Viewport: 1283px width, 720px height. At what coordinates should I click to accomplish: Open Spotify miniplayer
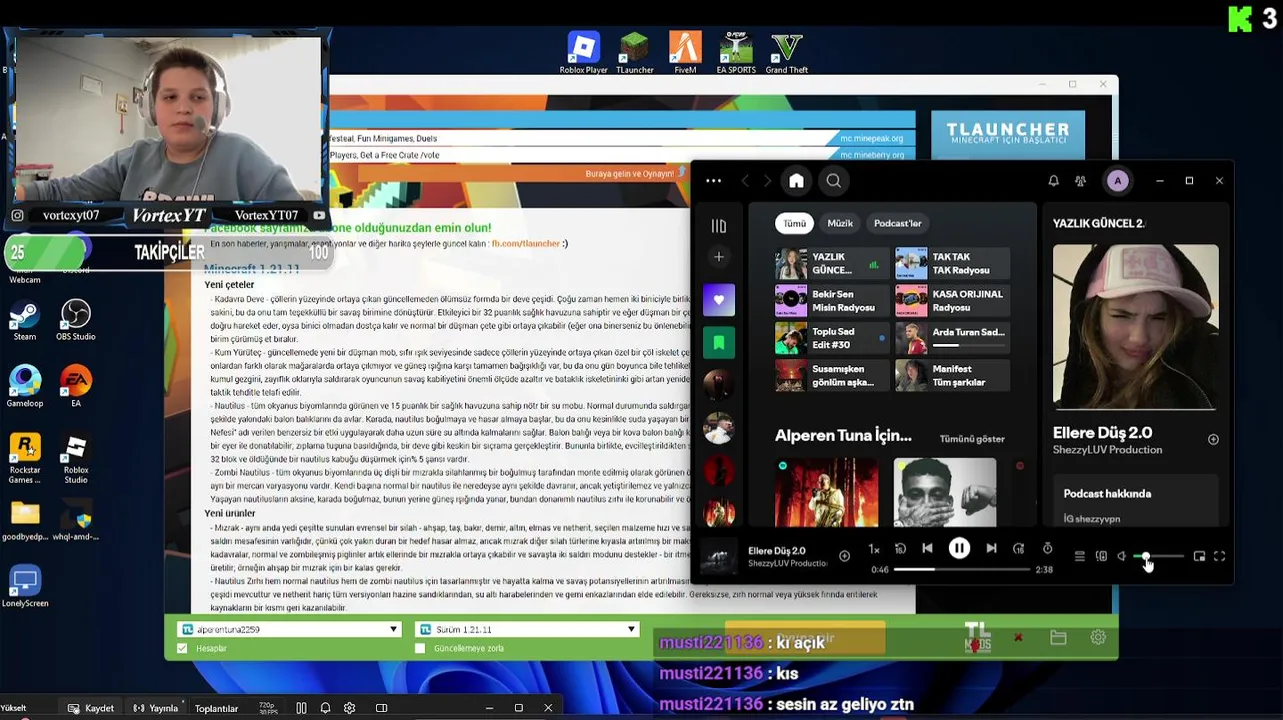tap(1199, 556)
